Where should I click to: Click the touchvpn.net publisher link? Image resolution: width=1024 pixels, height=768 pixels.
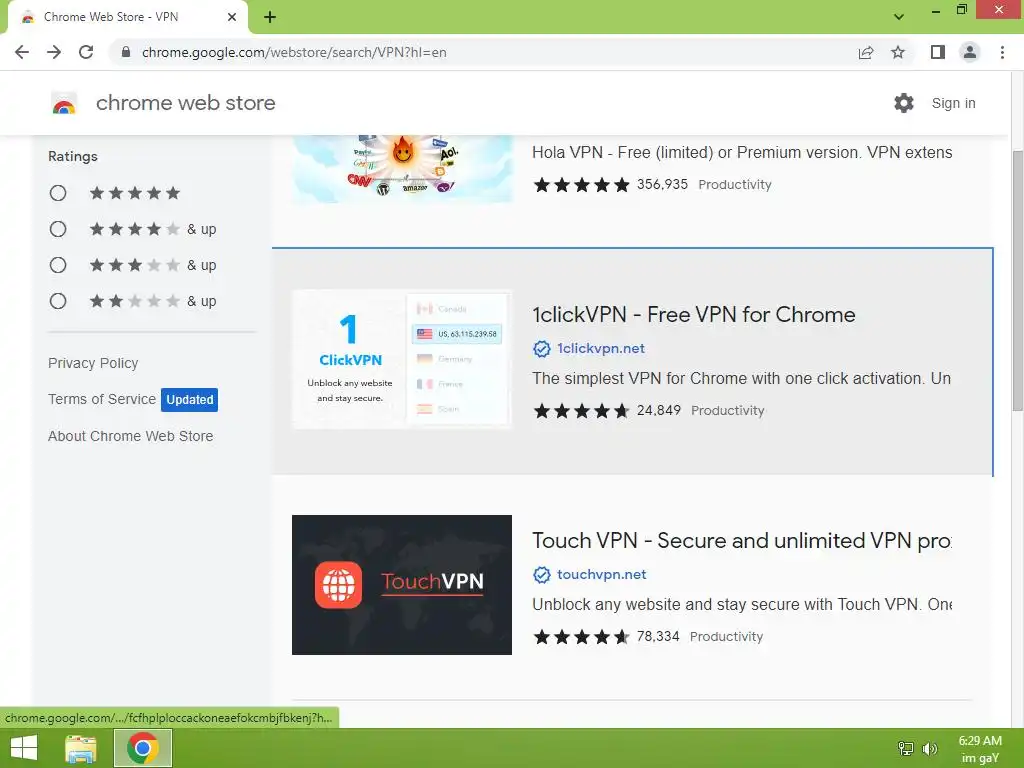[x=601, y=575]
